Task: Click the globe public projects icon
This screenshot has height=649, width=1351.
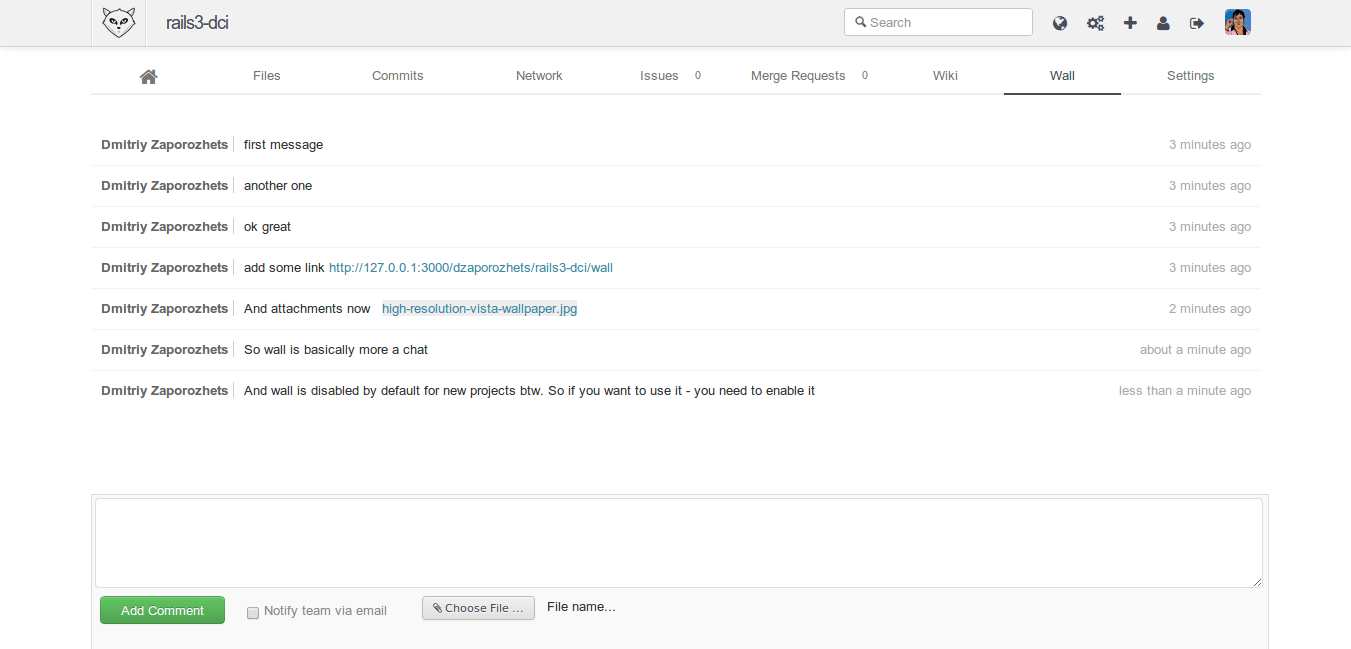Action: click(1060, 21)
